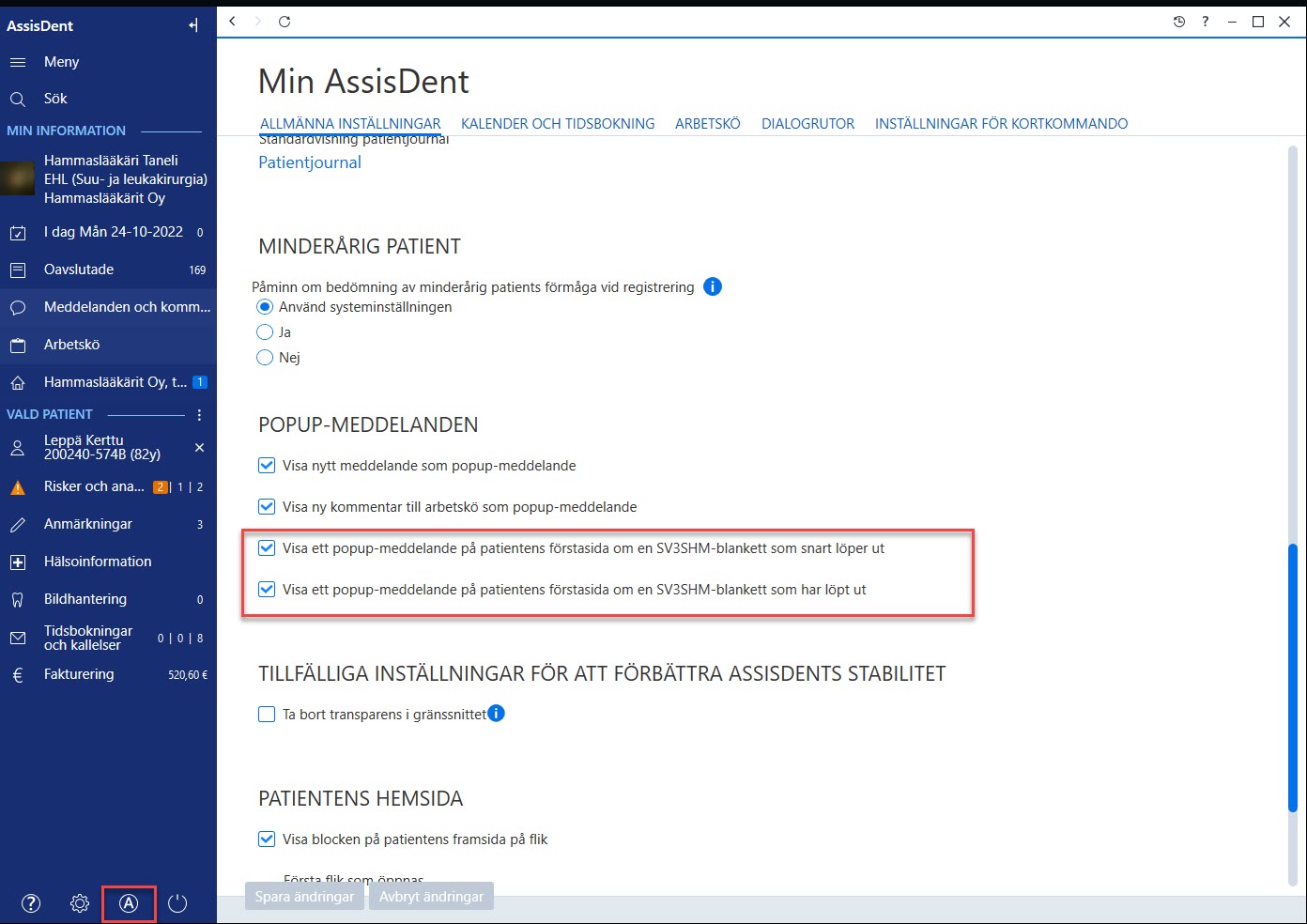Collapse the sidebar with the pin arrow icon
The width and height of the screenshot is (1307, 924).
point(193,25)
